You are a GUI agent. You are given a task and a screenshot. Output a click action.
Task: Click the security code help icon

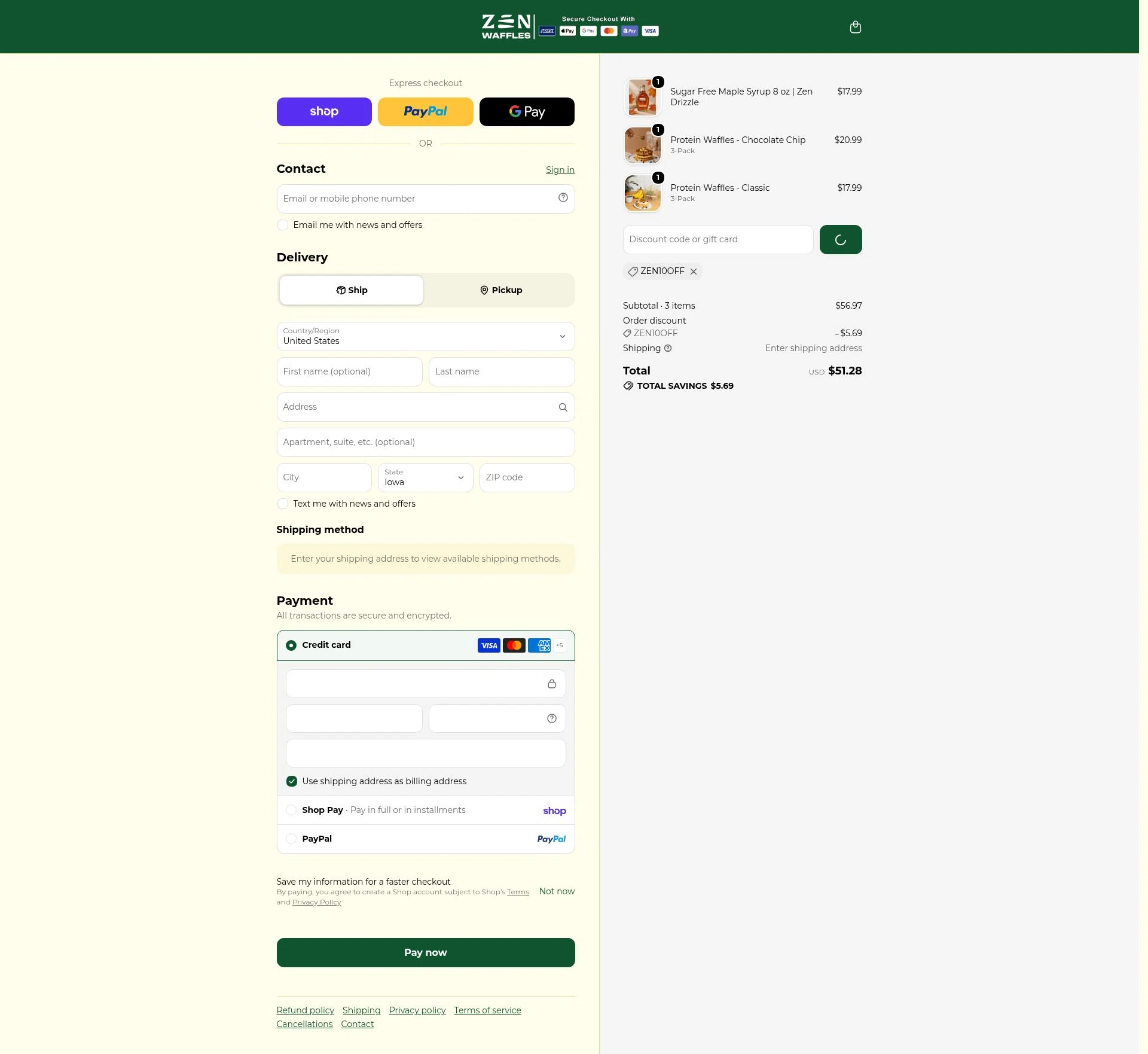(x=551, y=718)
